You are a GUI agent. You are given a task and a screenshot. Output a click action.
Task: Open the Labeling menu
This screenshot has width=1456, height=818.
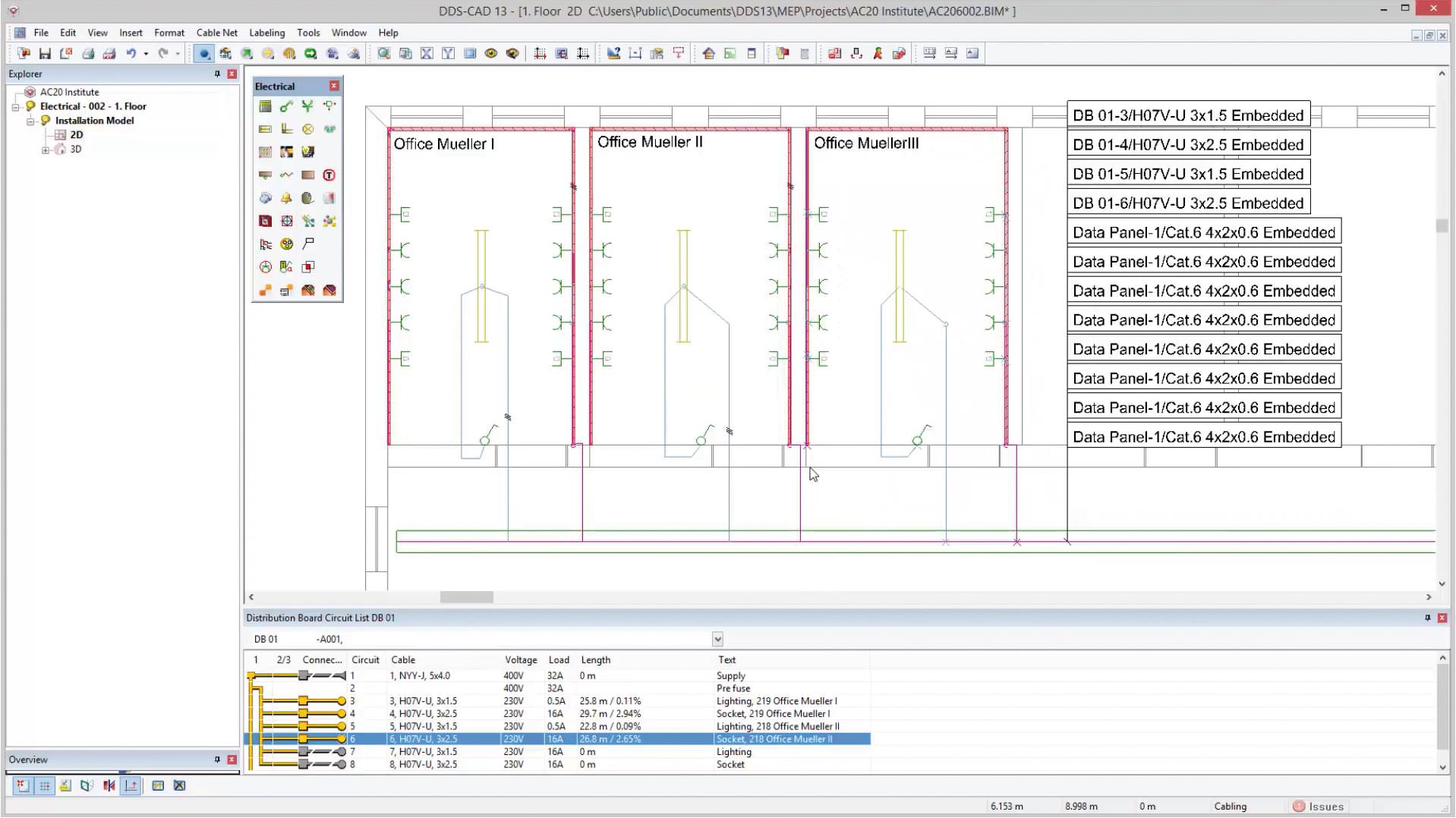click(267, 33)
